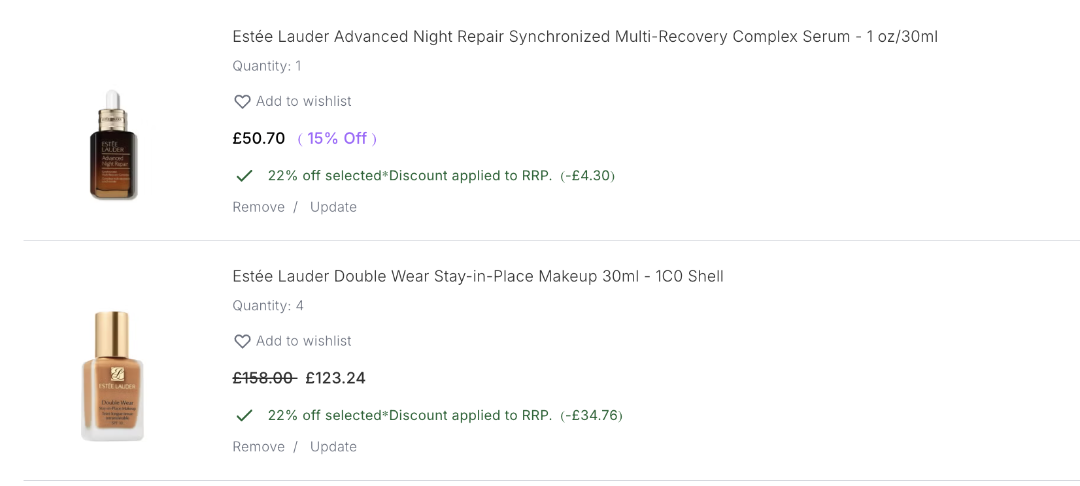Open the Double Wear foundation bottle image
The image size is (1080, 486).
(112, 376)
